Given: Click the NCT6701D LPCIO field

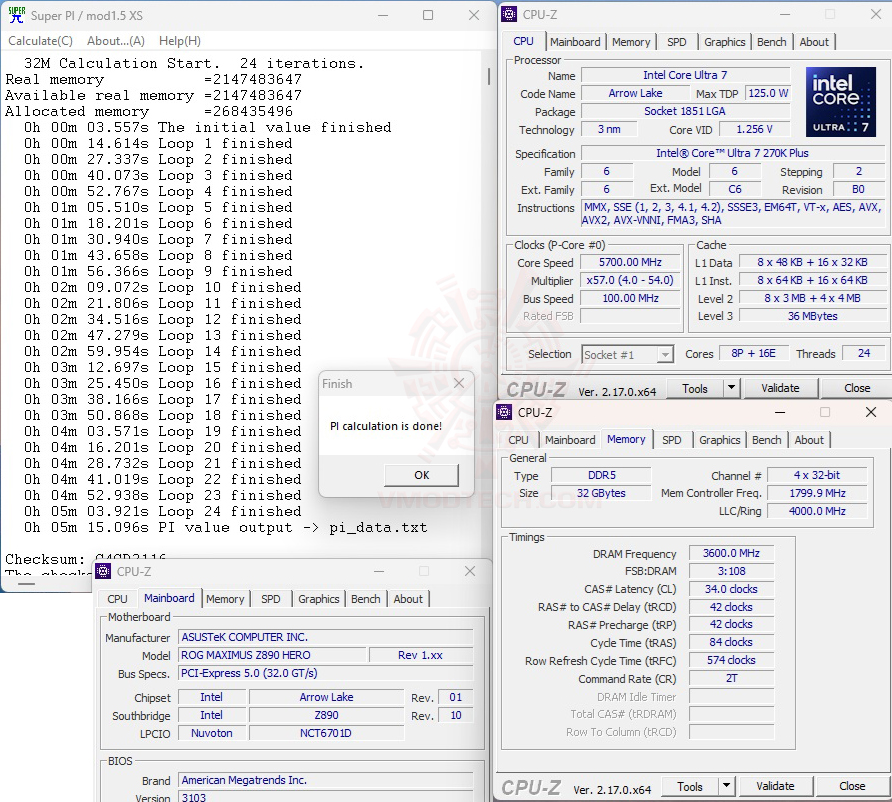Looking at the screenshot, I should (x=326, y=733).
